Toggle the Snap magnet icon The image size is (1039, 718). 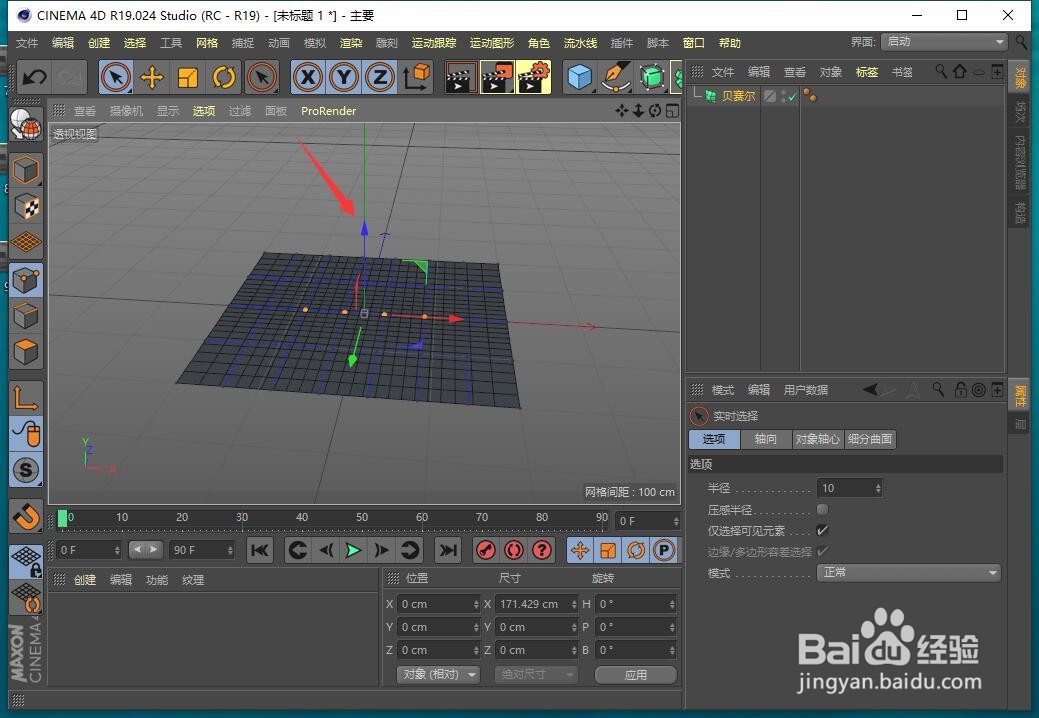tap(26, 517)
